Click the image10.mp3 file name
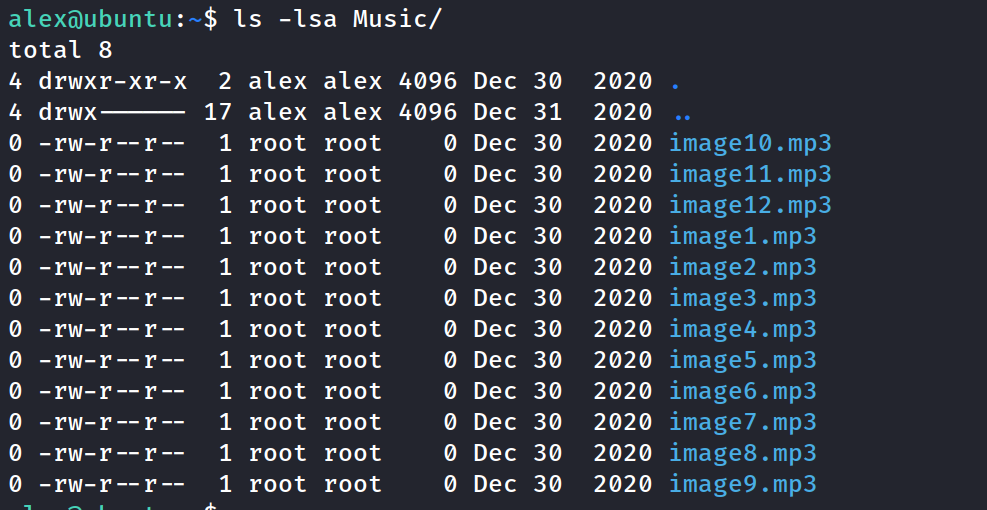The width and height of the screenshot is (987, 510). point(750,143)
